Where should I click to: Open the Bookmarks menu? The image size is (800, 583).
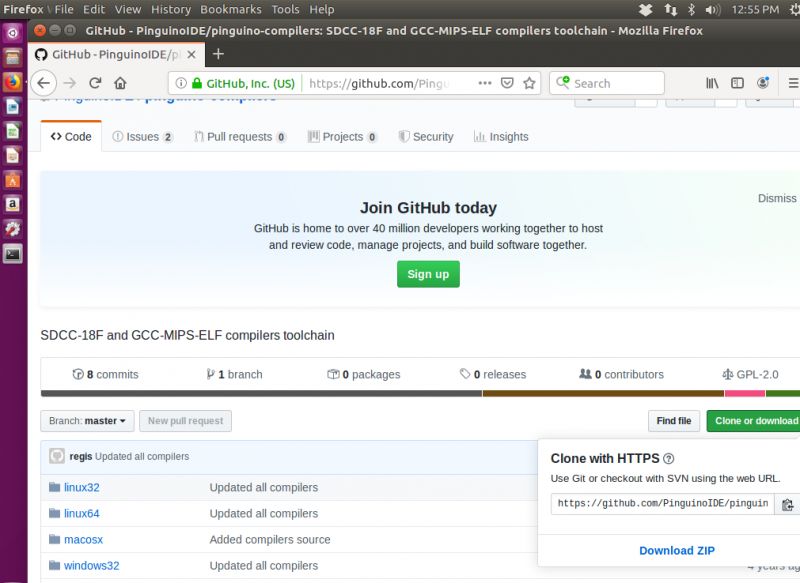(x=231, y=9)
